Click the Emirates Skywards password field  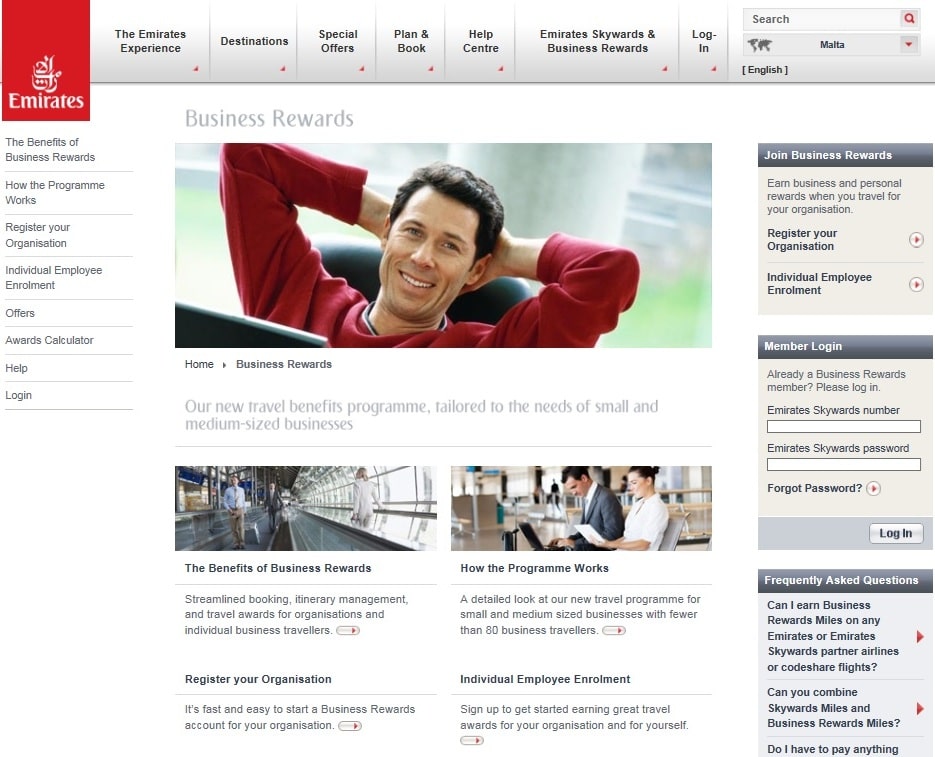(843, 464)
